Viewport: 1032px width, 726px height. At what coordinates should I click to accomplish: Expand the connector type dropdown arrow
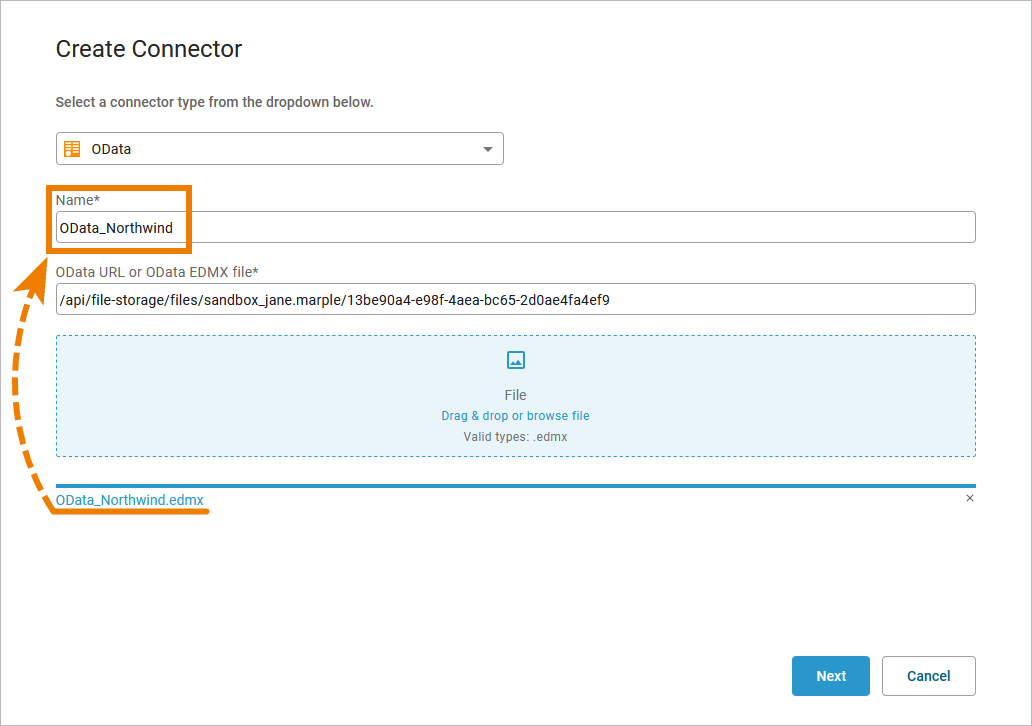pyautogui.click(x=488, y=149)
